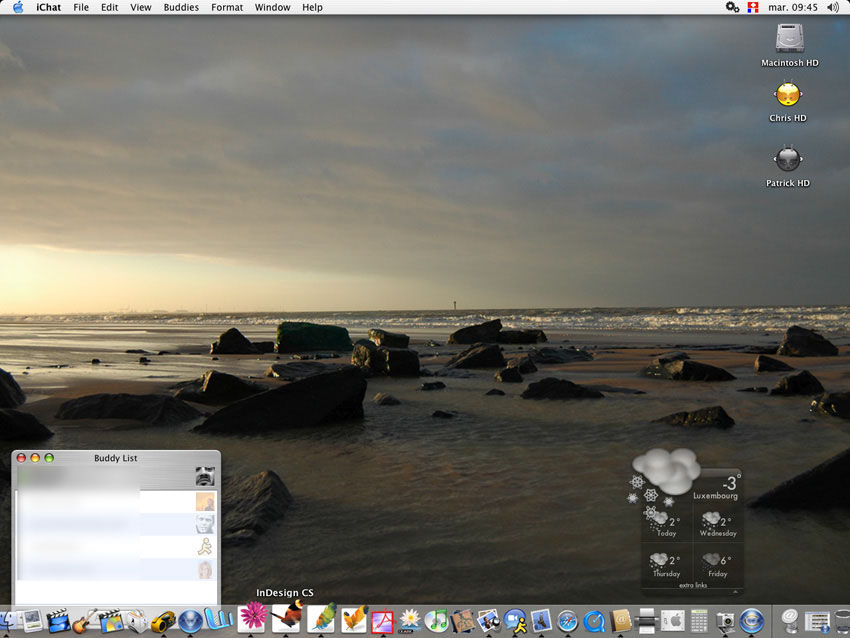Launch GarageBand guitar icon in dock
850x638 pixels.
(x=84, y=621)
